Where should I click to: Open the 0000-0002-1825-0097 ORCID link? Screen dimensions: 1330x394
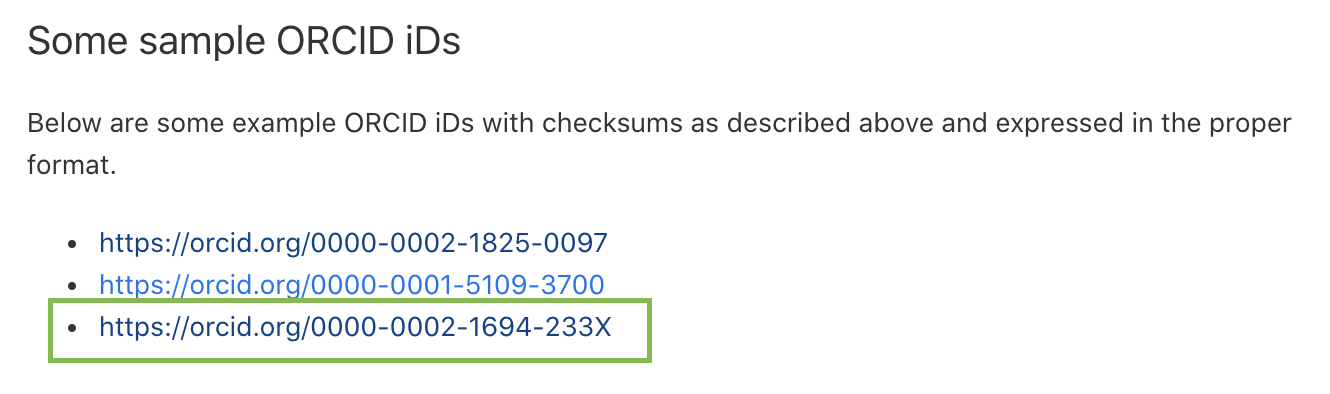tap(353, 243)
